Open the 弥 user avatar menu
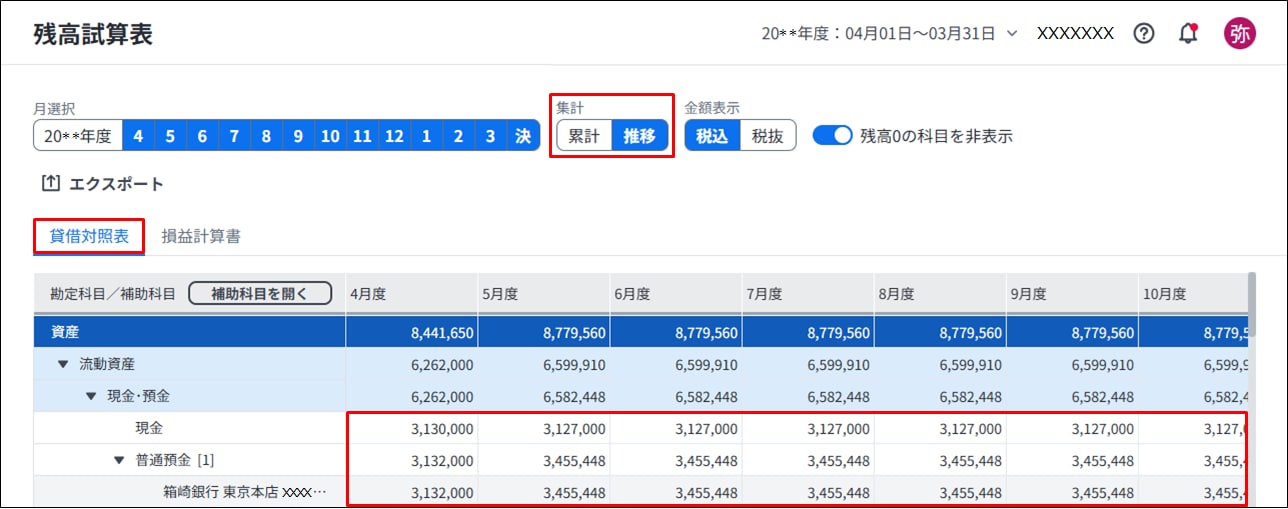1288x509 pixels. click(x=1240, y=33)
